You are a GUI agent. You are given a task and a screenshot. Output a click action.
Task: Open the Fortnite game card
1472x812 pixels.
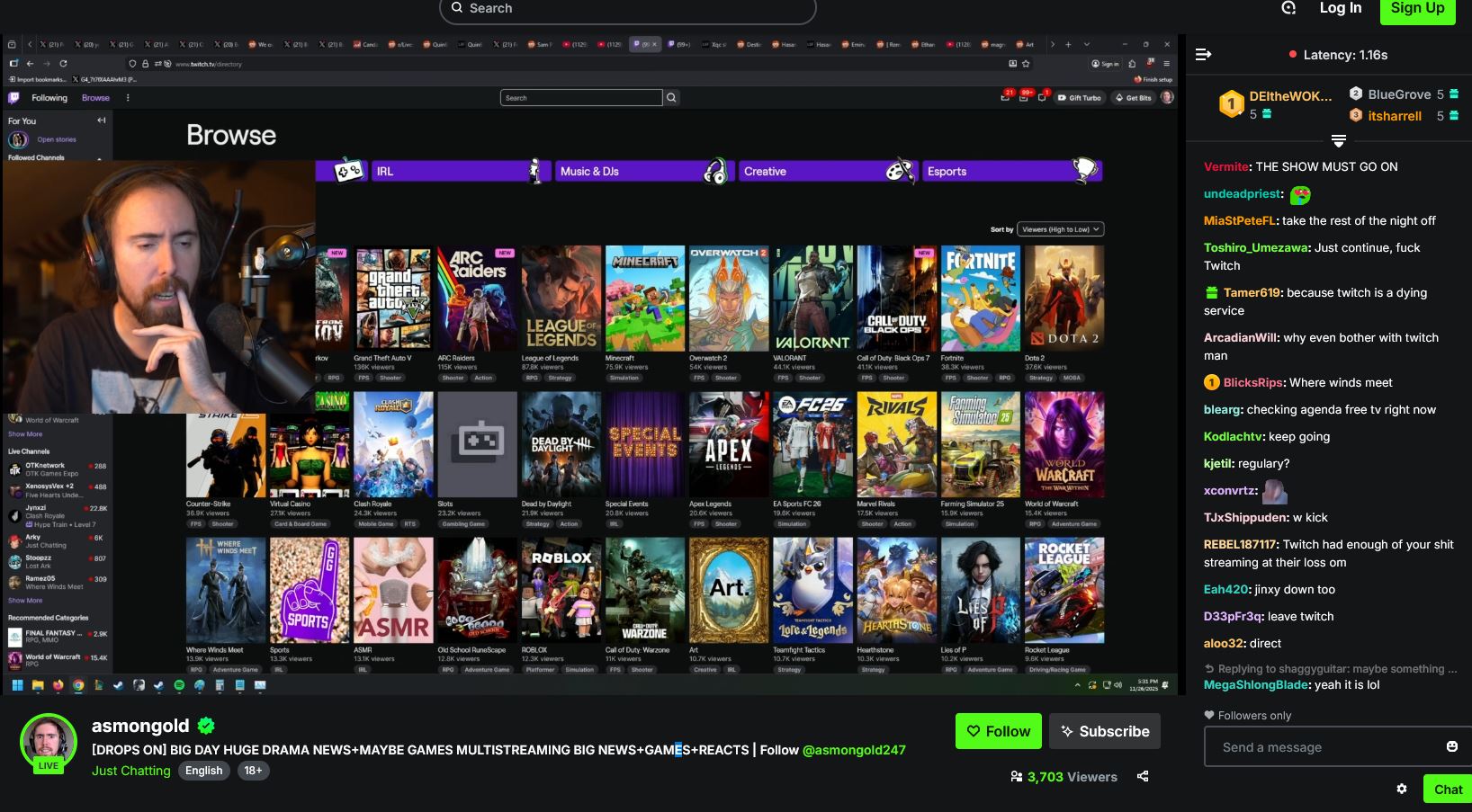981,313
